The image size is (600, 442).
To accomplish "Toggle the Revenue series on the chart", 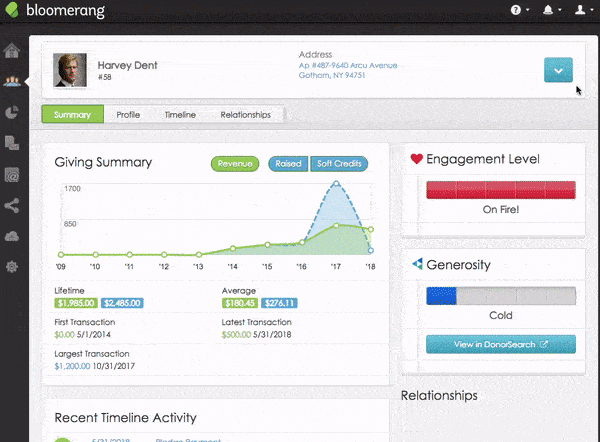I will (x=235, y=164).
